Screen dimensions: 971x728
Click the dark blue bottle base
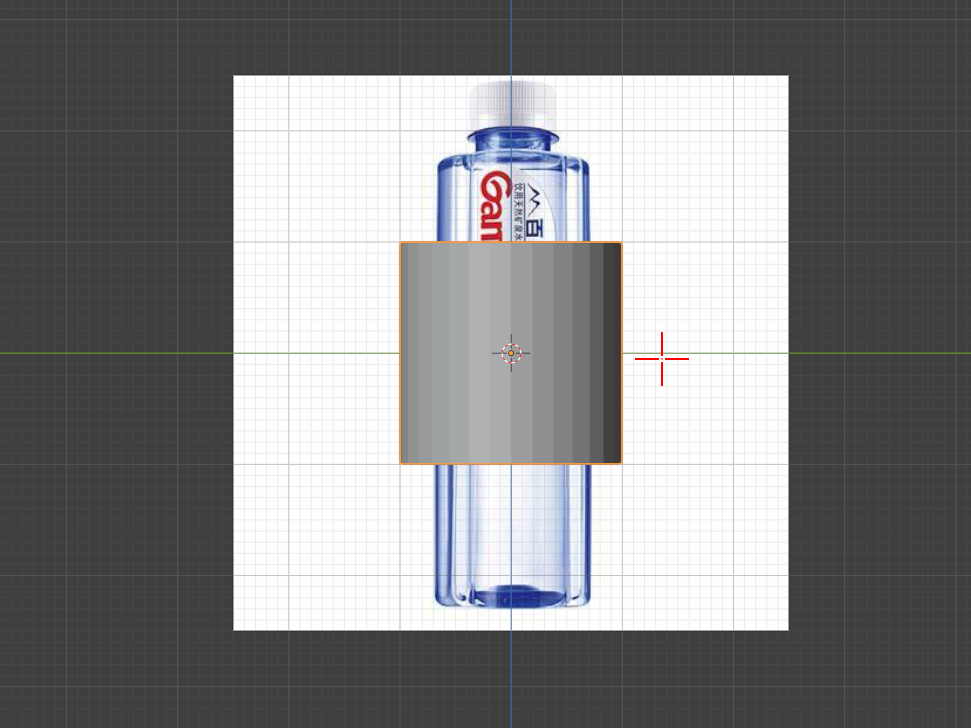pyautogui.click(x=518, y=596)
